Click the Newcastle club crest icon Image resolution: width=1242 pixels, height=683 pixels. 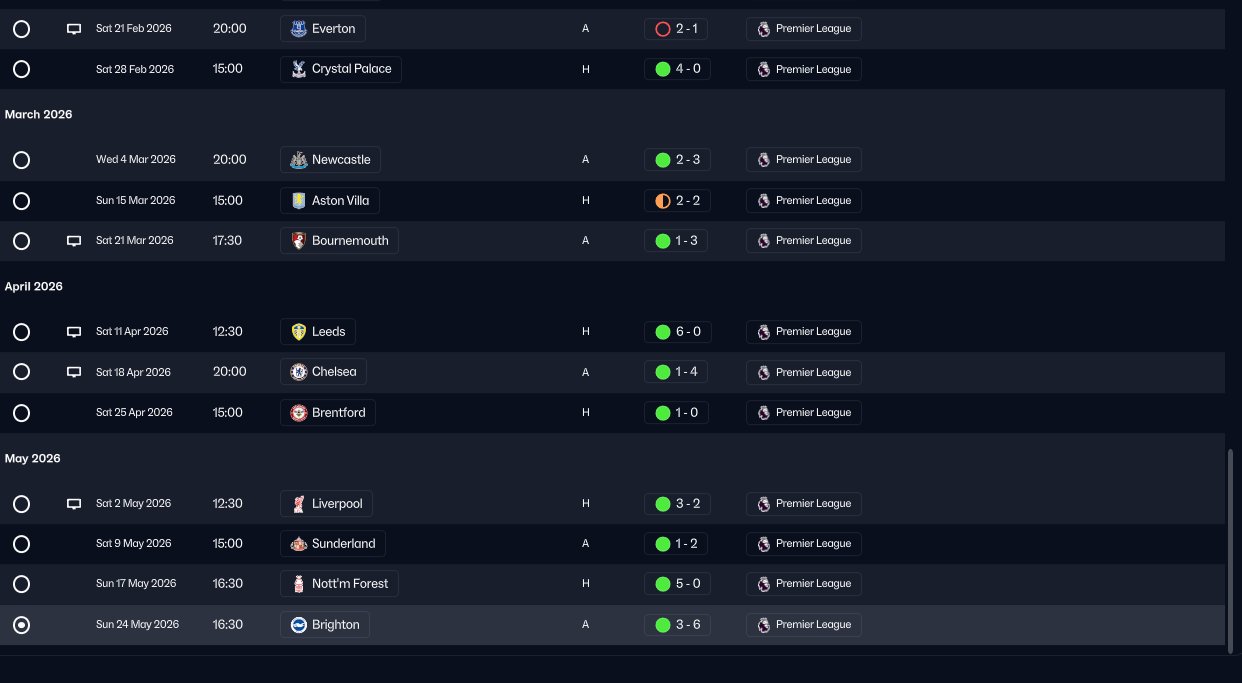click(x=298, y=160)
